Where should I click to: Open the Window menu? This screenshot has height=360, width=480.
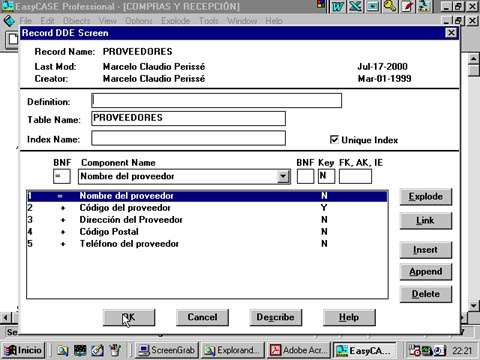pyautogui.click(x=242, y=21)
